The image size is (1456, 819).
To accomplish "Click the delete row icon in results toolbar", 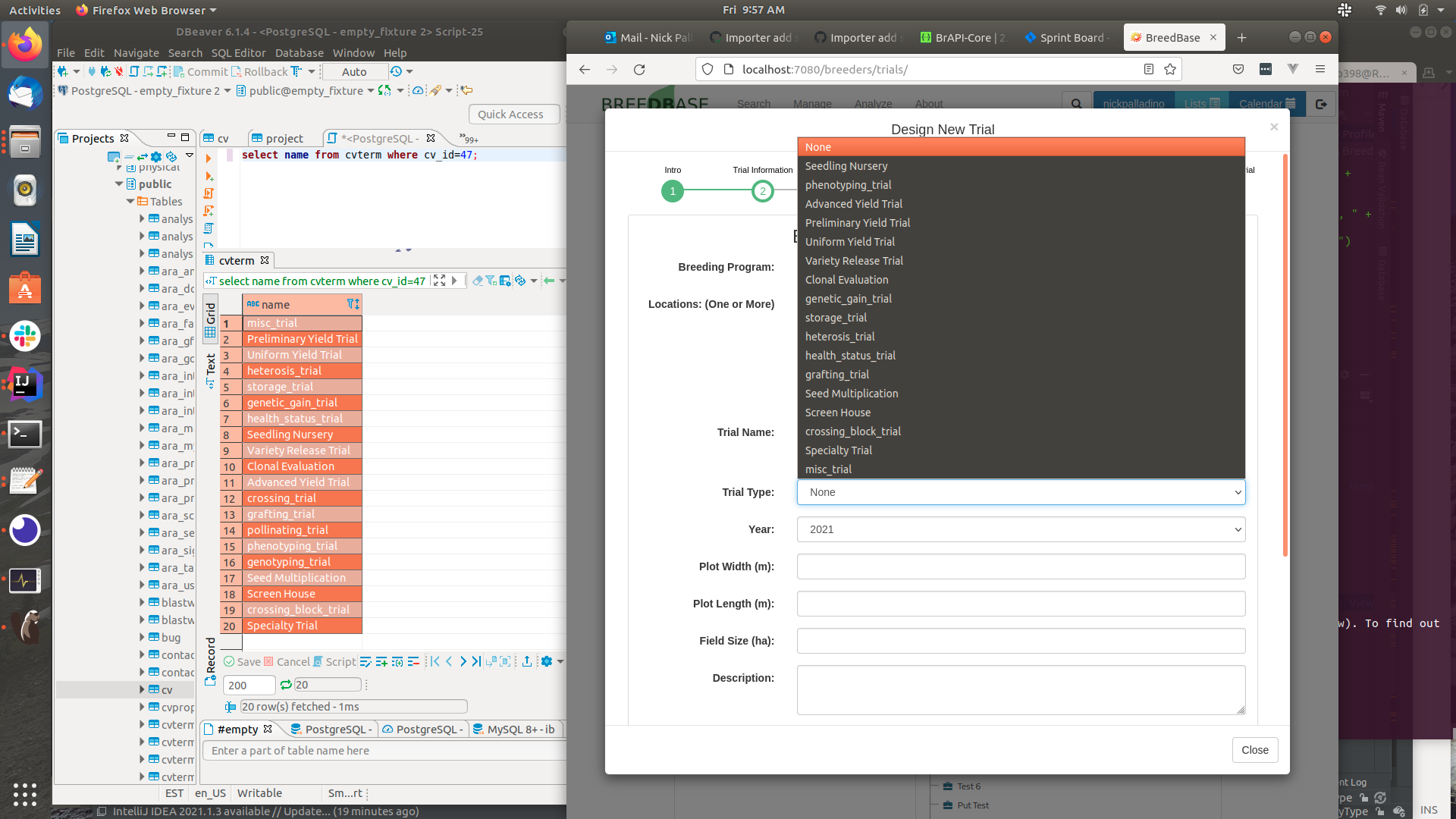I will tap(413, 662).
